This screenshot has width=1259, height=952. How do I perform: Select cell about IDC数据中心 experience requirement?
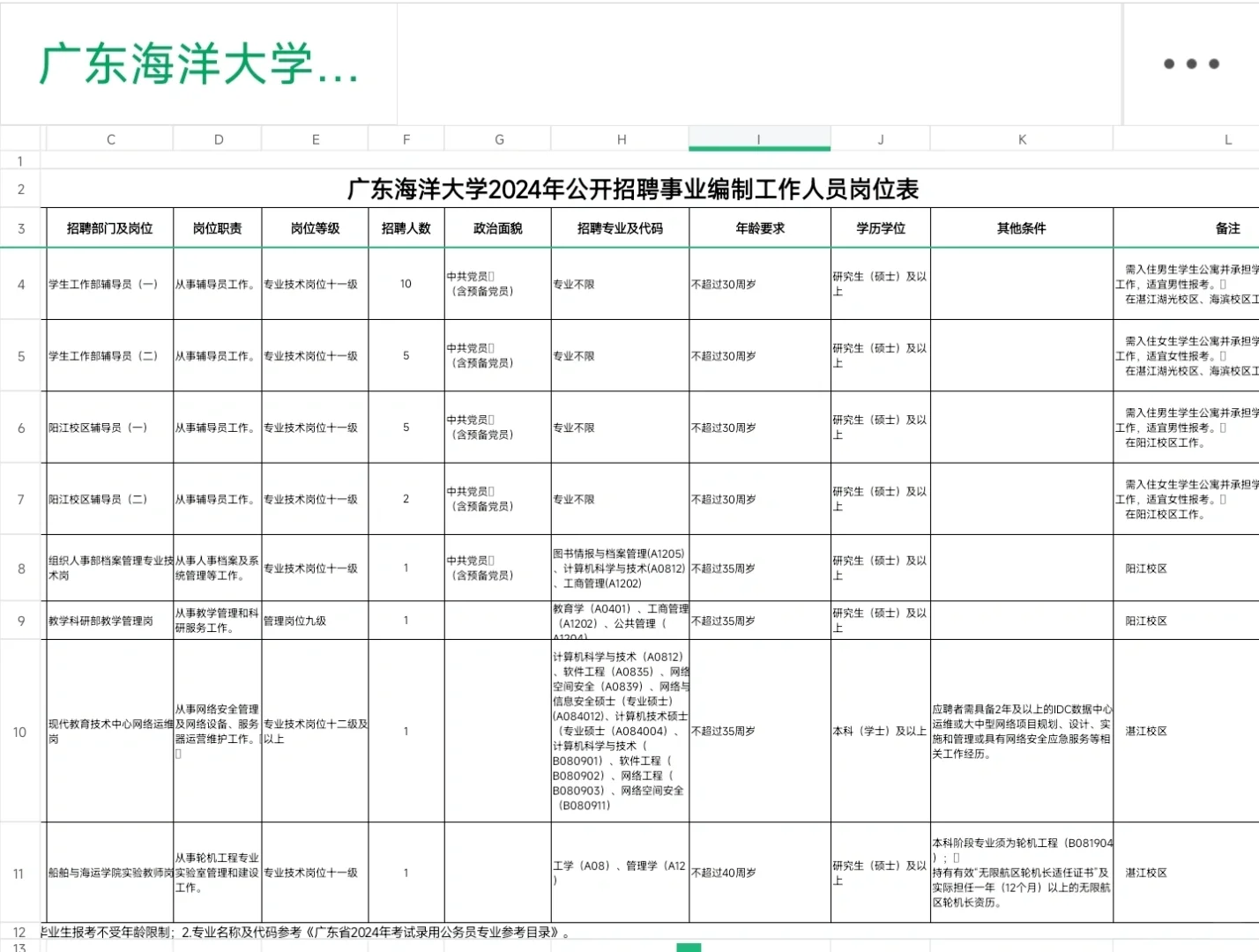click(x=1022, y=732)
